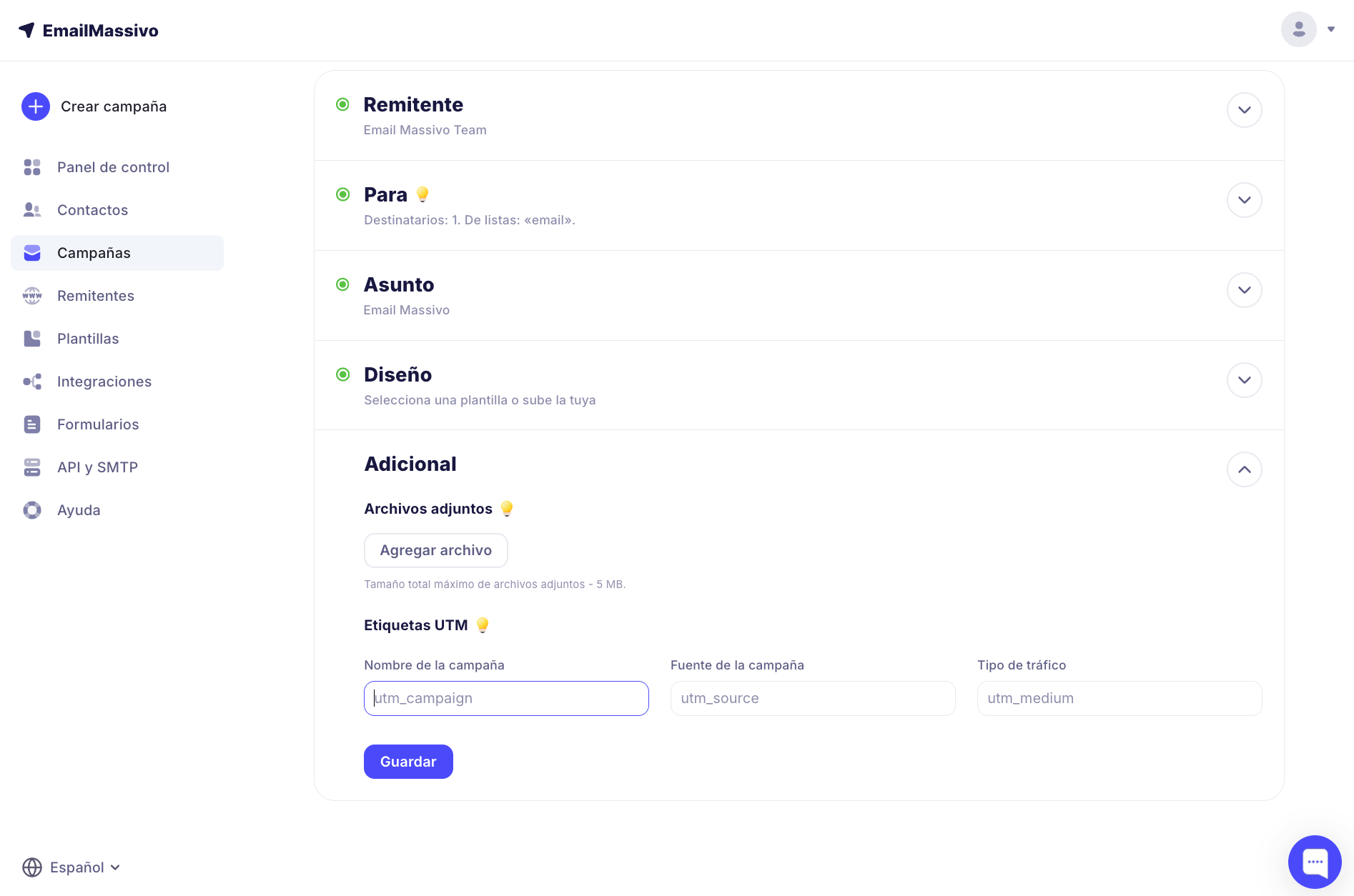The width and height of the screenshot is (1354, 896).
Task: Collapse the Adicional section
Action: 1244,469
